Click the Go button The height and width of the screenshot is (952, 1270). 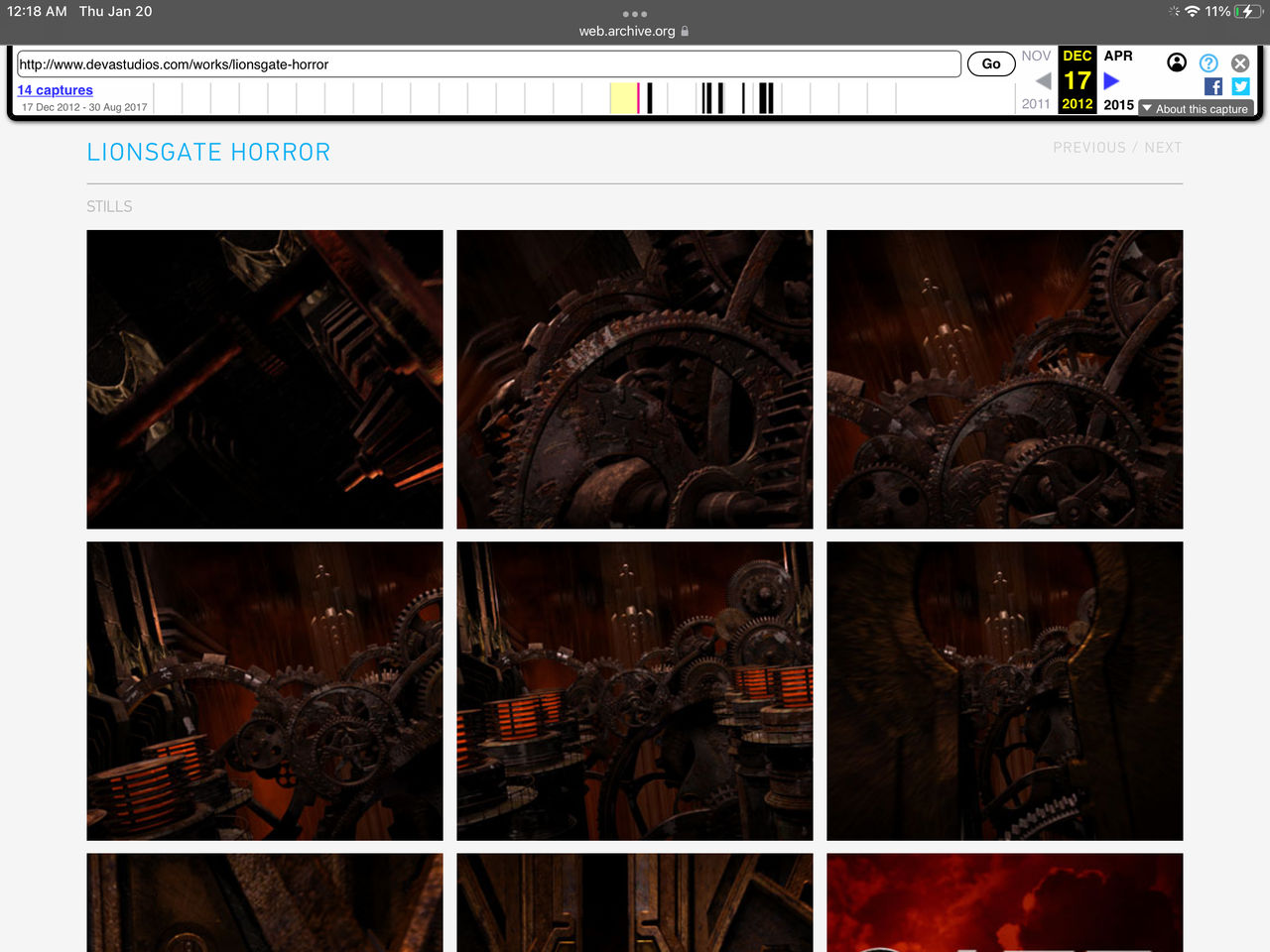[x=991, y=63]
